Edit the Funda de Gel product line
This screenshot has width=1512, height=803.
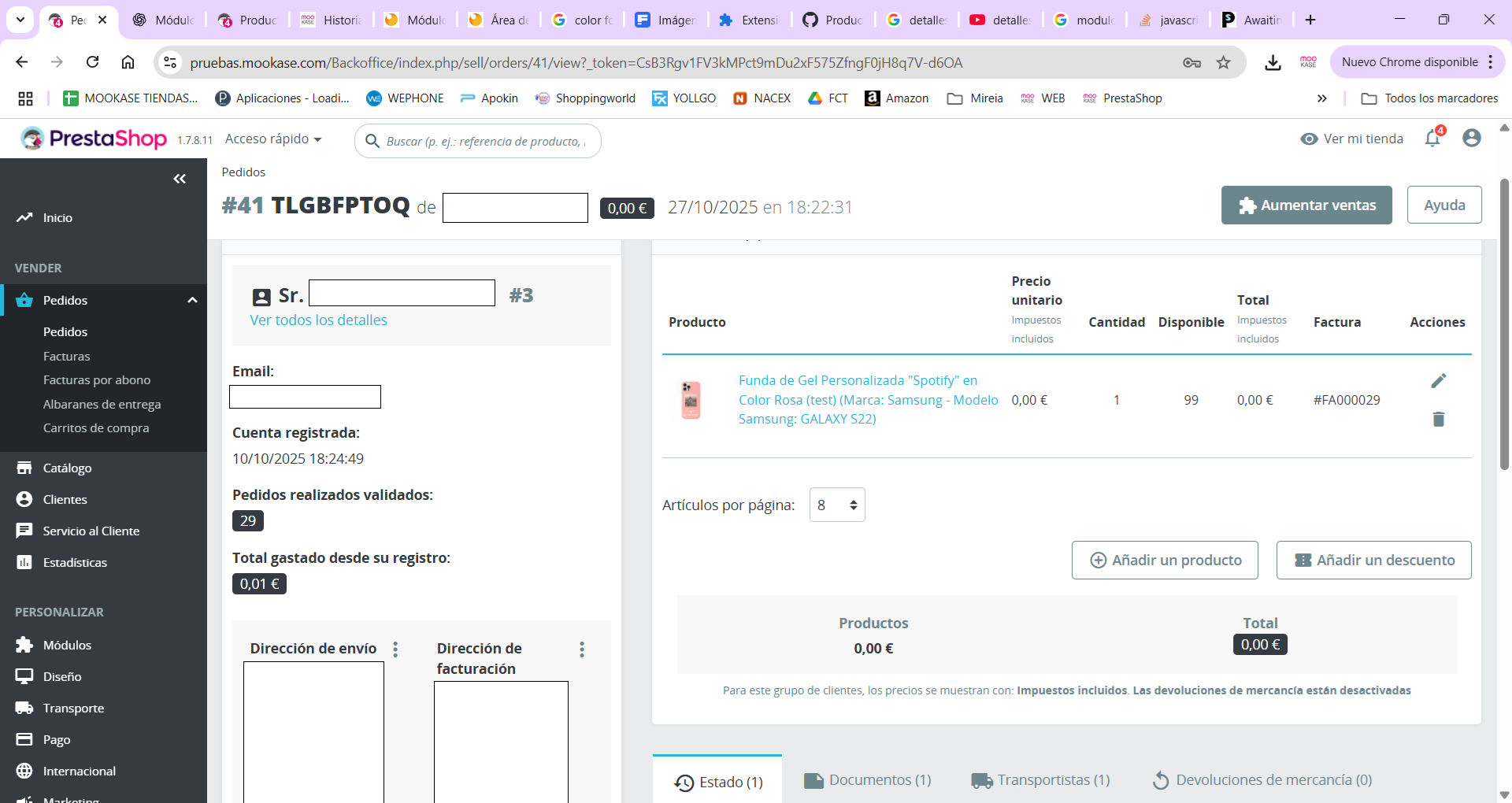[x=1438, y=381]
